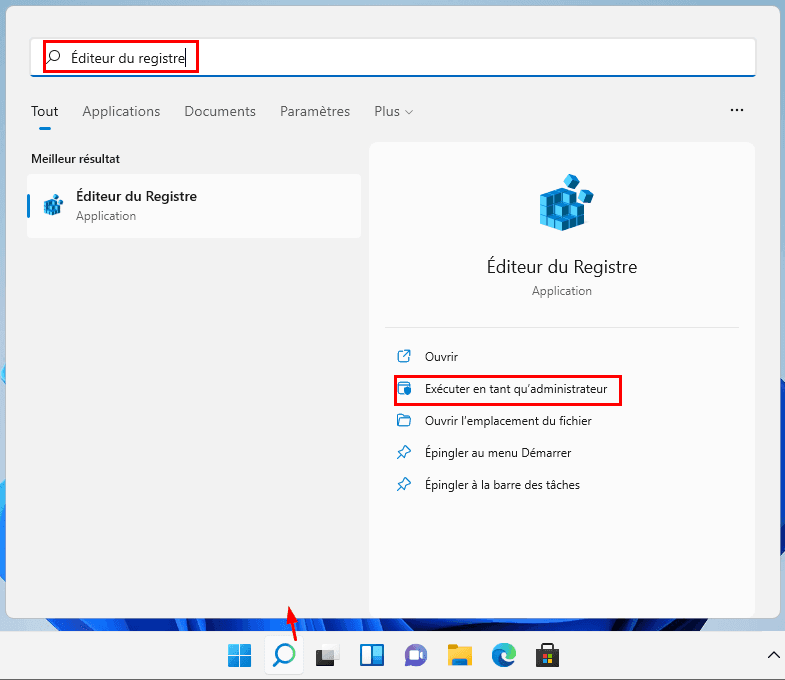Click the Éditeur du Registre title in details panel
This screenshot has width=785, height=680.
click(x=562, y=267)
